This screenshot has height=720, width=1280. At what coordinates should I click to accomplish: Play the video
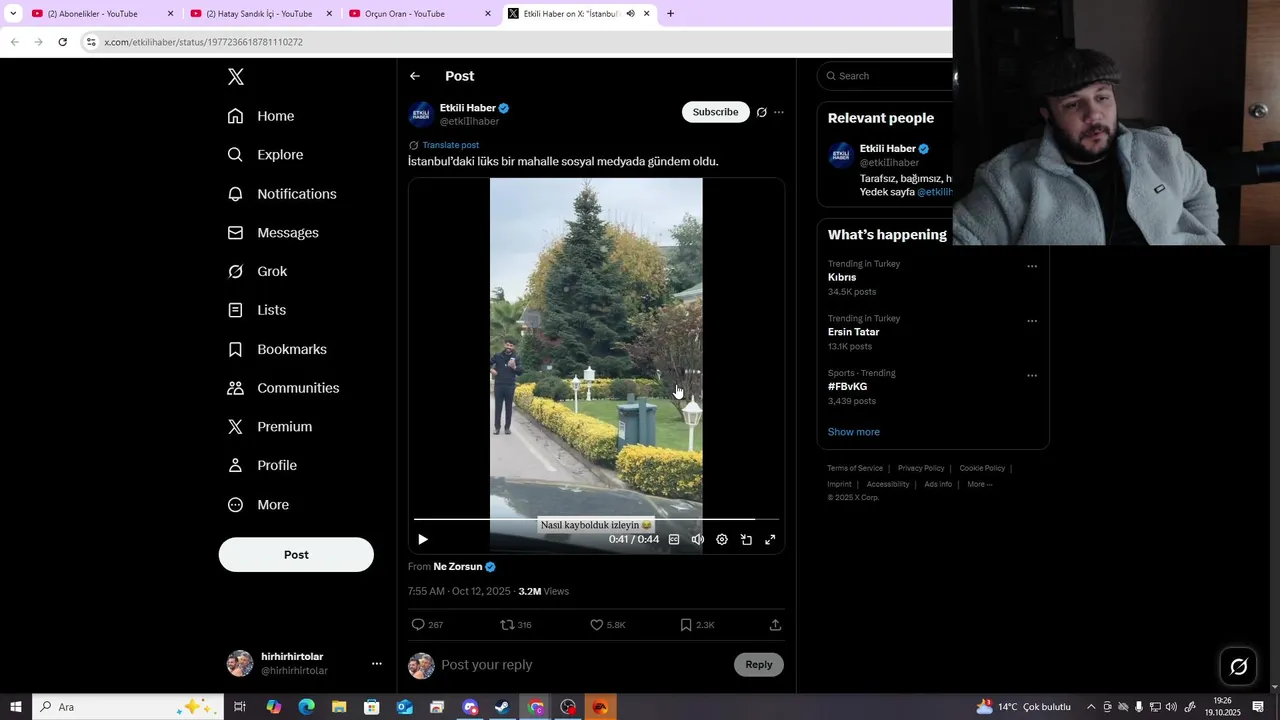coord(423,540)
